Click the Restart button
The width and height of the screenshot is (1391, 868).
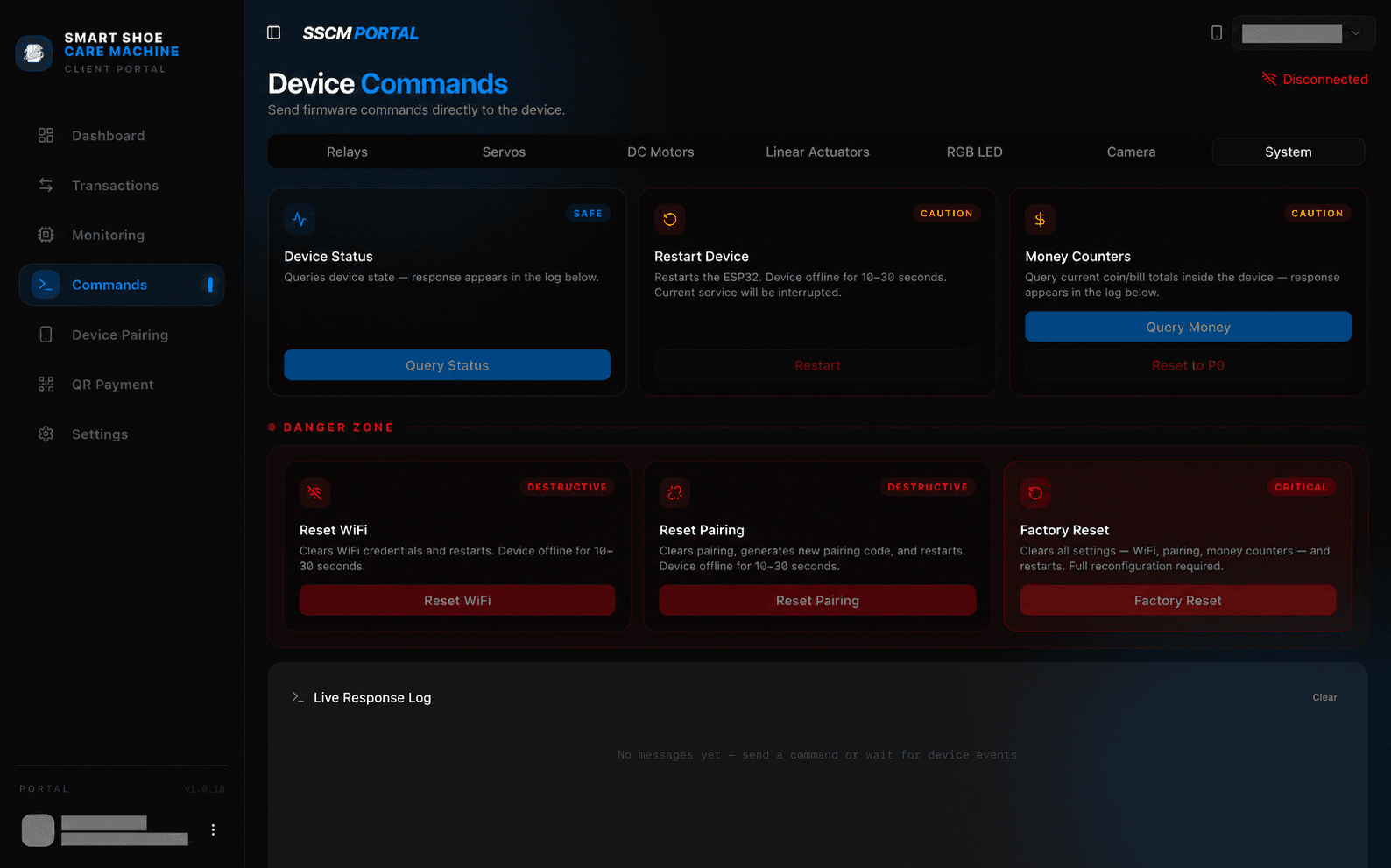pyautogui.click(x=817, y=365)
